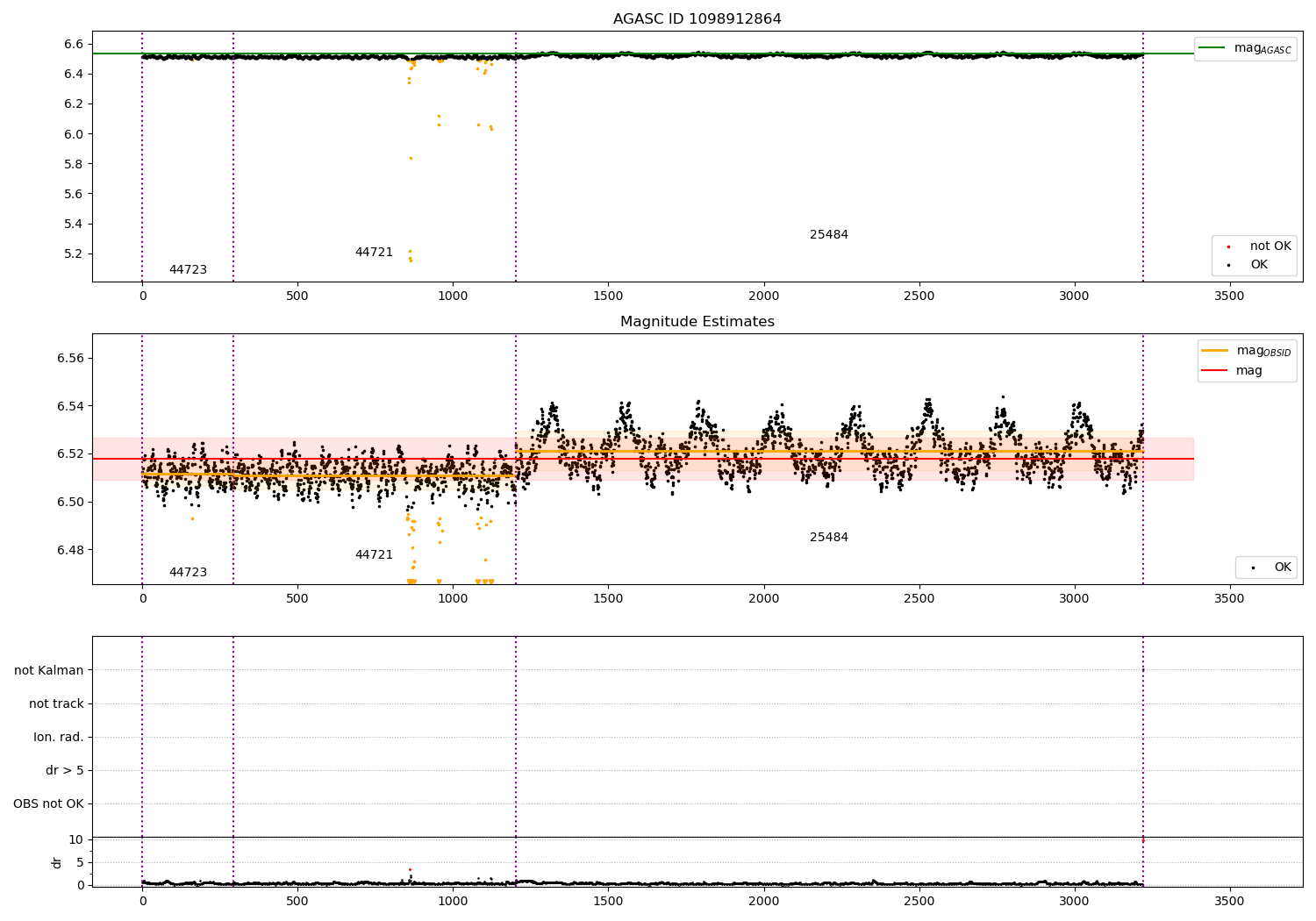
Task: Click the 6.56 y-axis tick in middle plot
Action: tap(70, 359)
